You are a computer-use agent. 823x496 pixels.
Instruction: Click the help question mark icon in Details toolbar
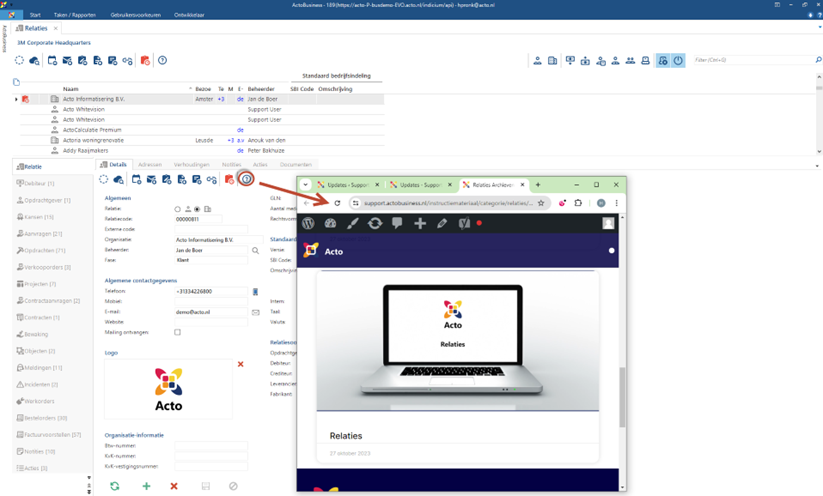(246, 180)
